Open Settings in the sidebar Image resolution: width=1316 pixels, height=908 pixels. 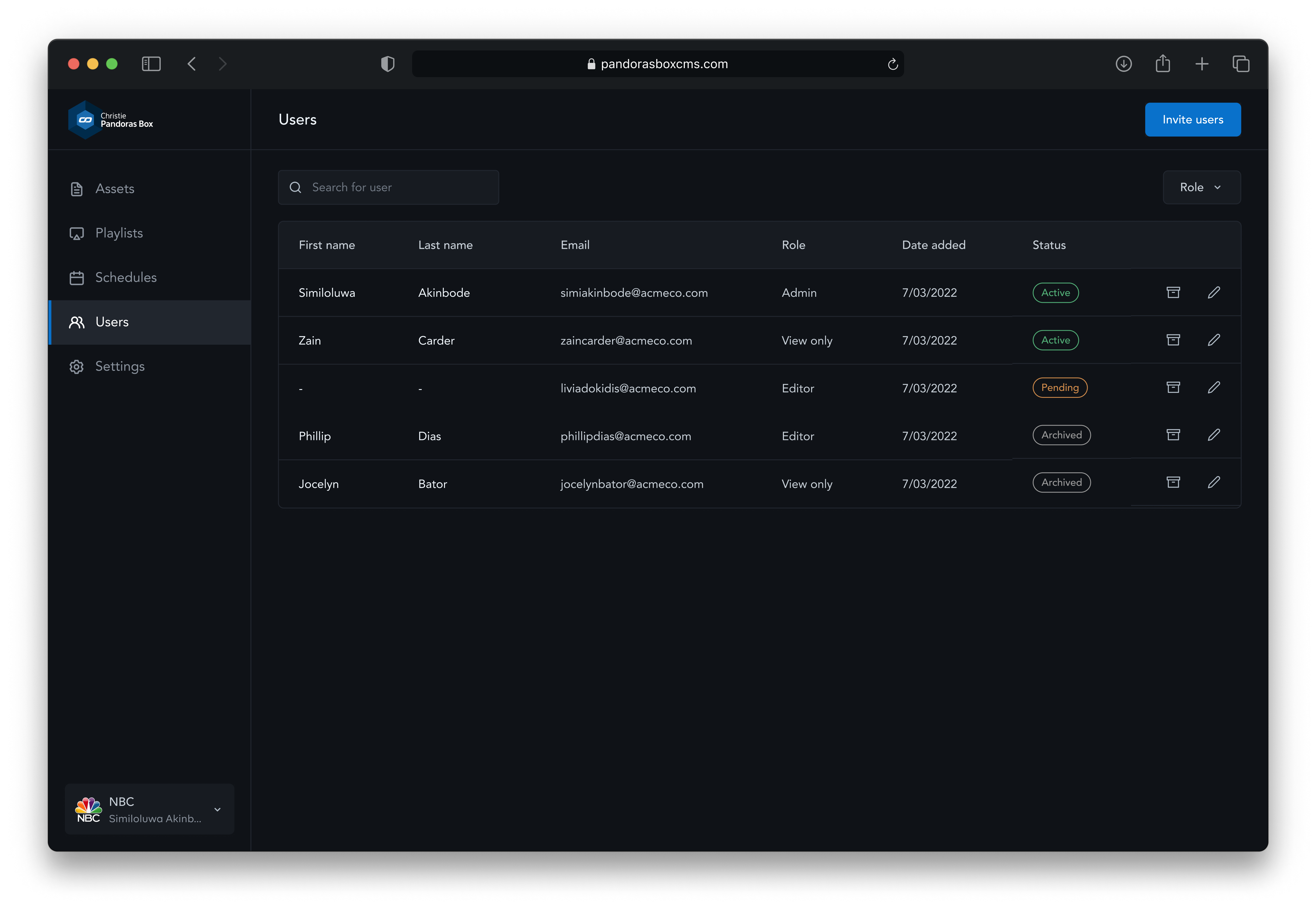coord(120,366)
